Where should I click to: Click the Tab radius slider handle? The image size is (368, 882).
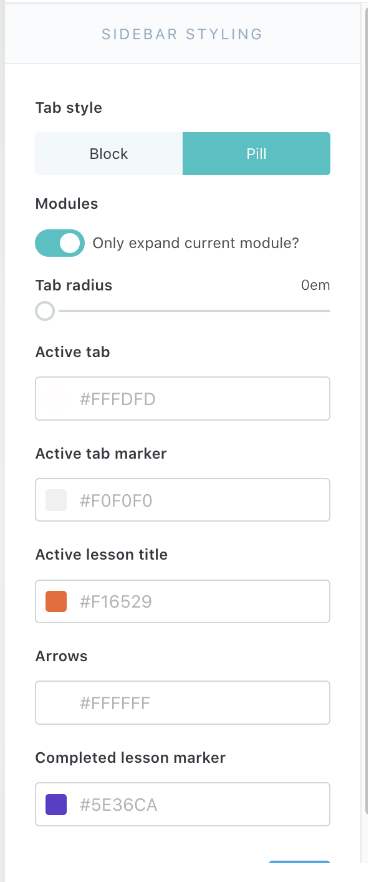[x=45, y=310]
